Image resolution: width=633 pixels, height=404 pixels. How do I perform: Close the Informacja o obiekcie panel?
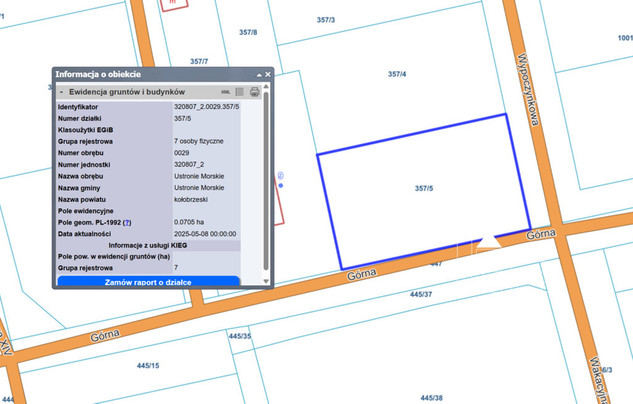click(268, 75)
